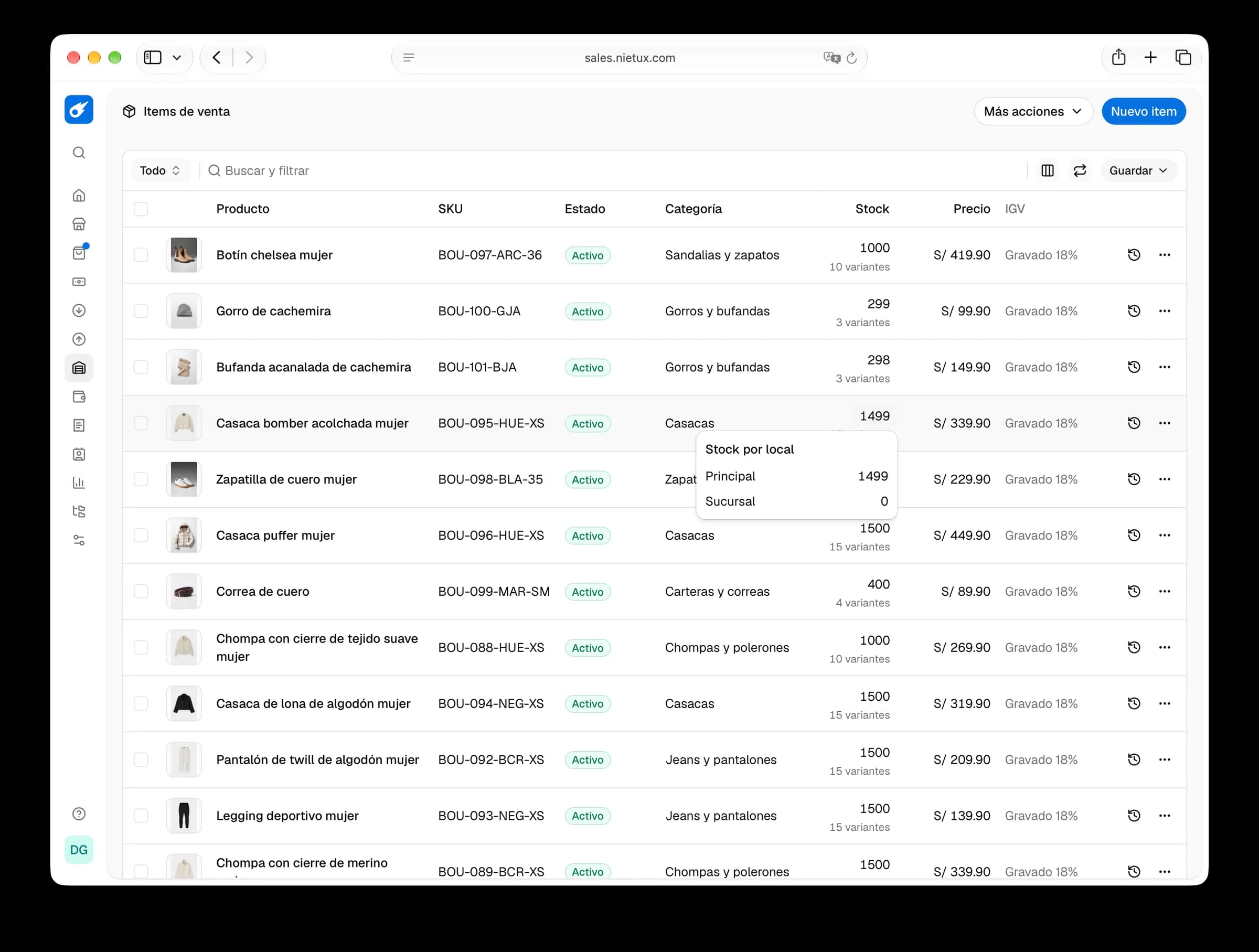This screenshot has height=952, width=1259.
Task: Open the Más acciones dropdown
Action: 1033,112
